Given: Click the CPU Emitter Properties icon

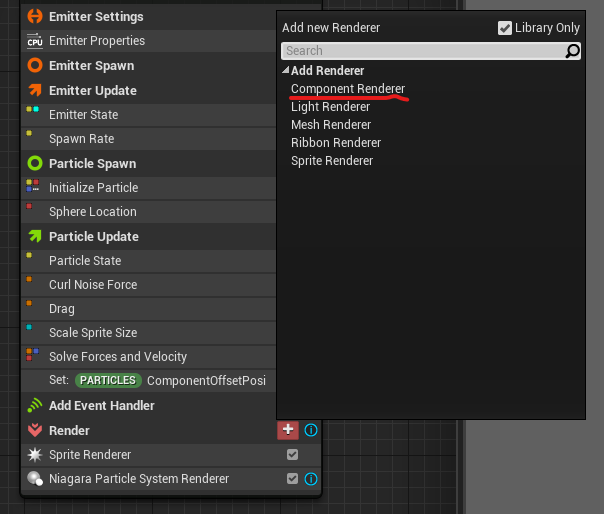Looking at the screenshot, I should click(x=35, y=41).
